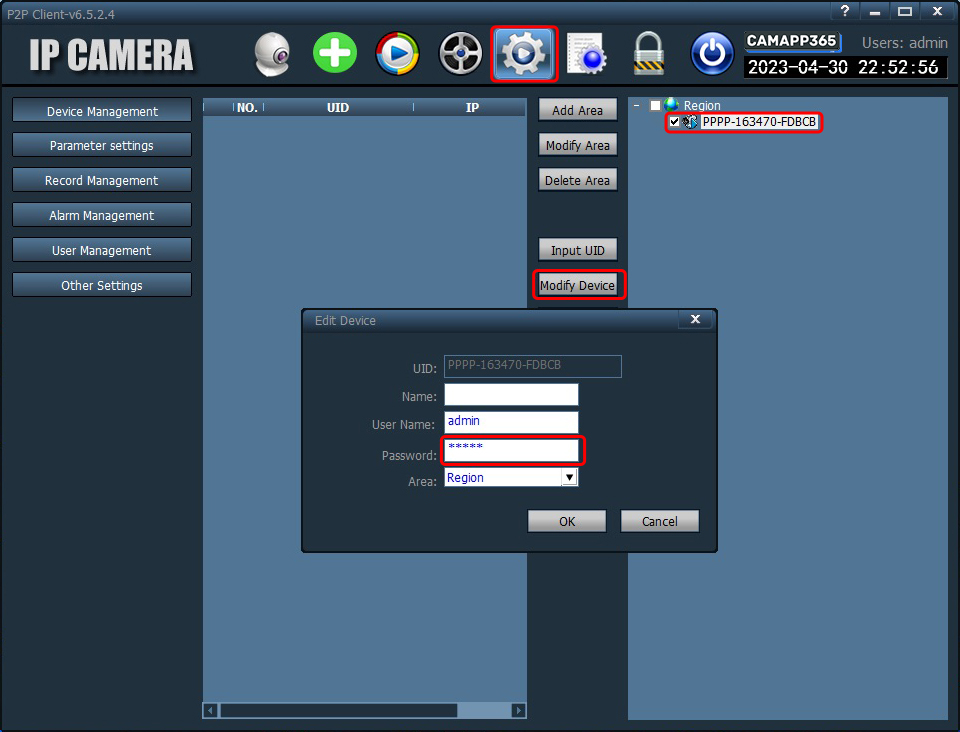Click the CAMAPP365 logo label

coord(792,41)
